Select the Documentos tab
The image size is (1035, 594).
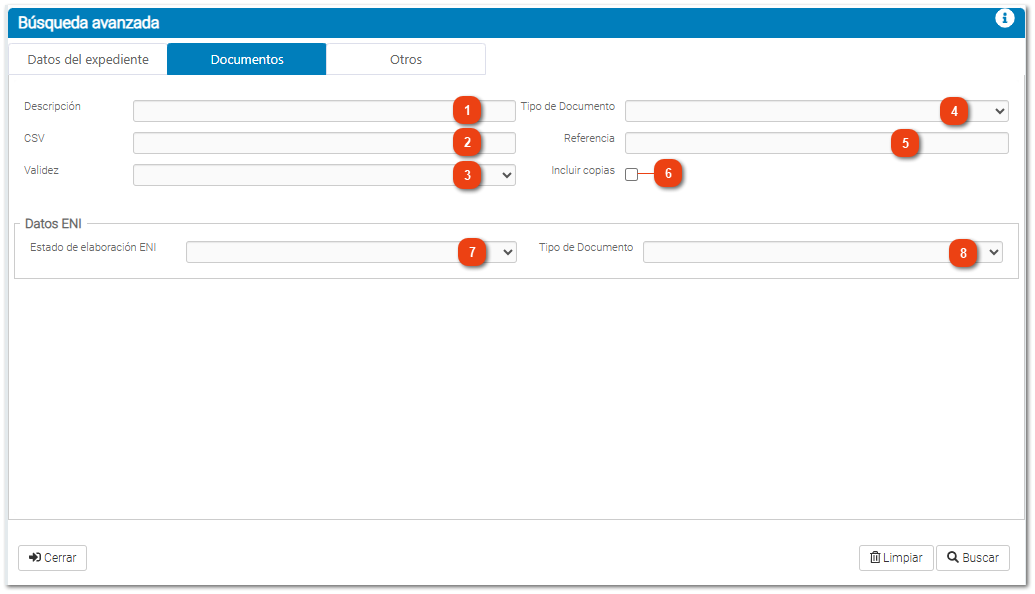(x=247, y=59)
